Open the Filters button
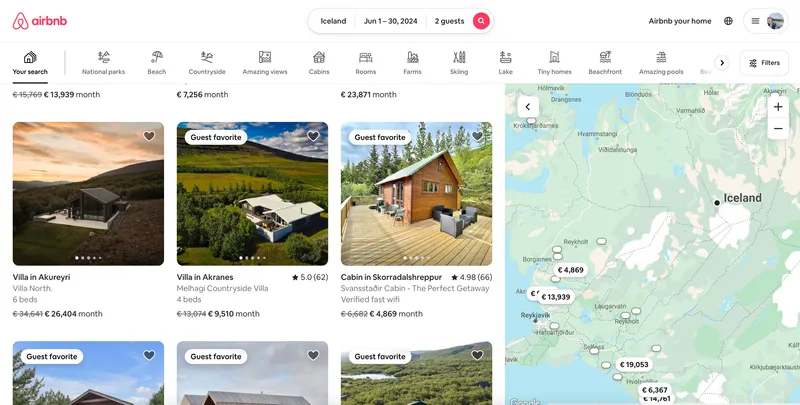This screenshot has height=405, width=800. tap(764, 63)
